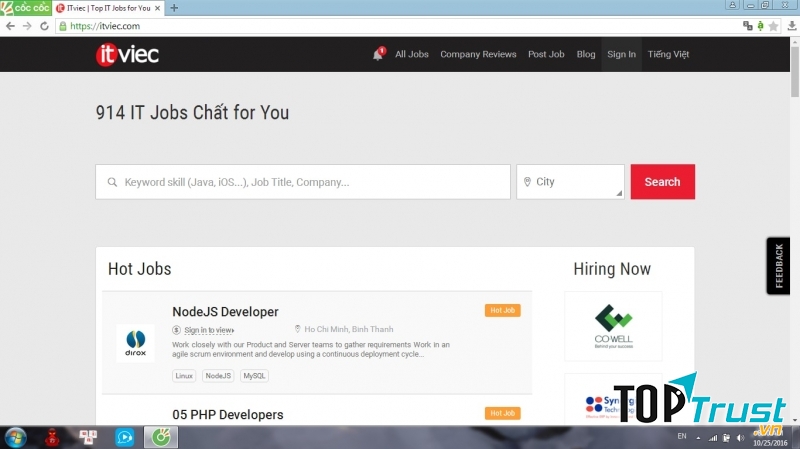The height and width of the screenshot is (449, 800).
Task: Click the red Search button
Action: click(662, 182)
